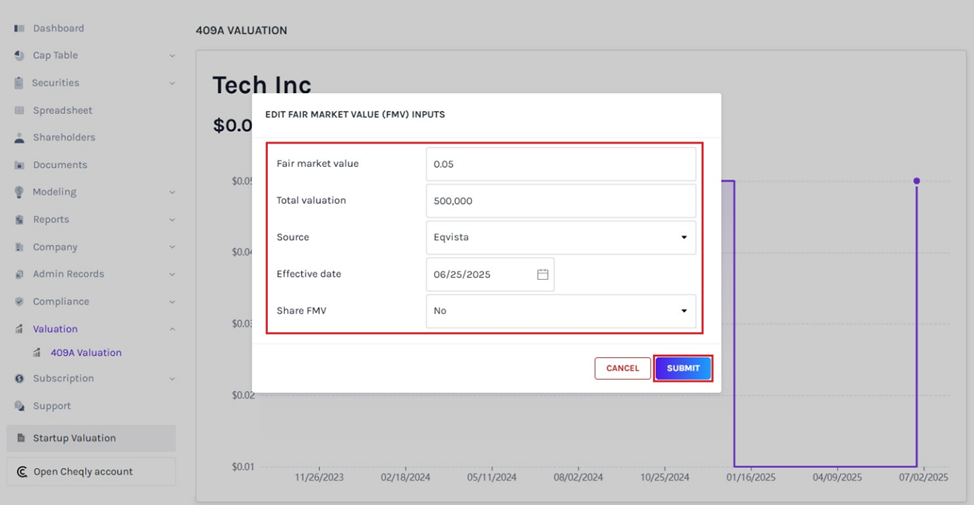This screenshot has width=974, height=505.
Task: Click the Shareholders person icon
Action: (19, 138)
